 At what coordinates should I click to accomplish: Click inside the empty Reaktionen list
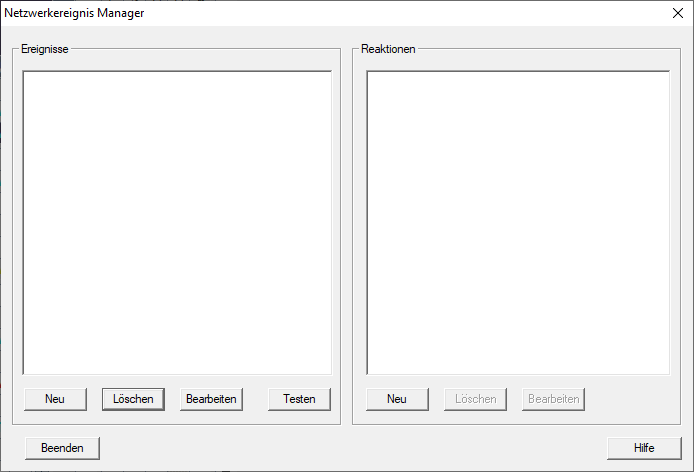coord(518,222)
